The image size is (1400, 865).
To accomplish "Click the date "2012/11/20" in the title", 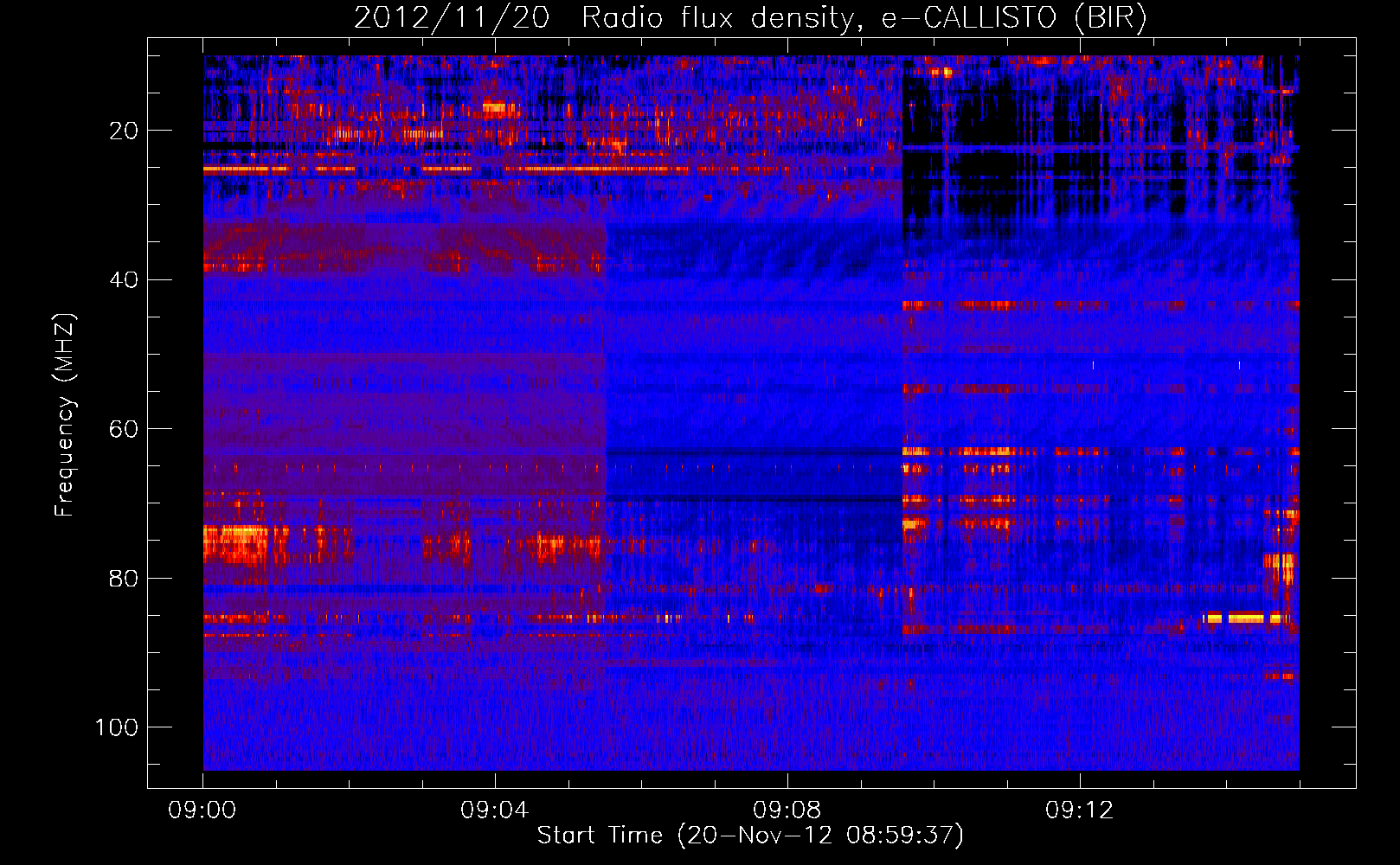I will pyautogui.click(x=451, y=18).
